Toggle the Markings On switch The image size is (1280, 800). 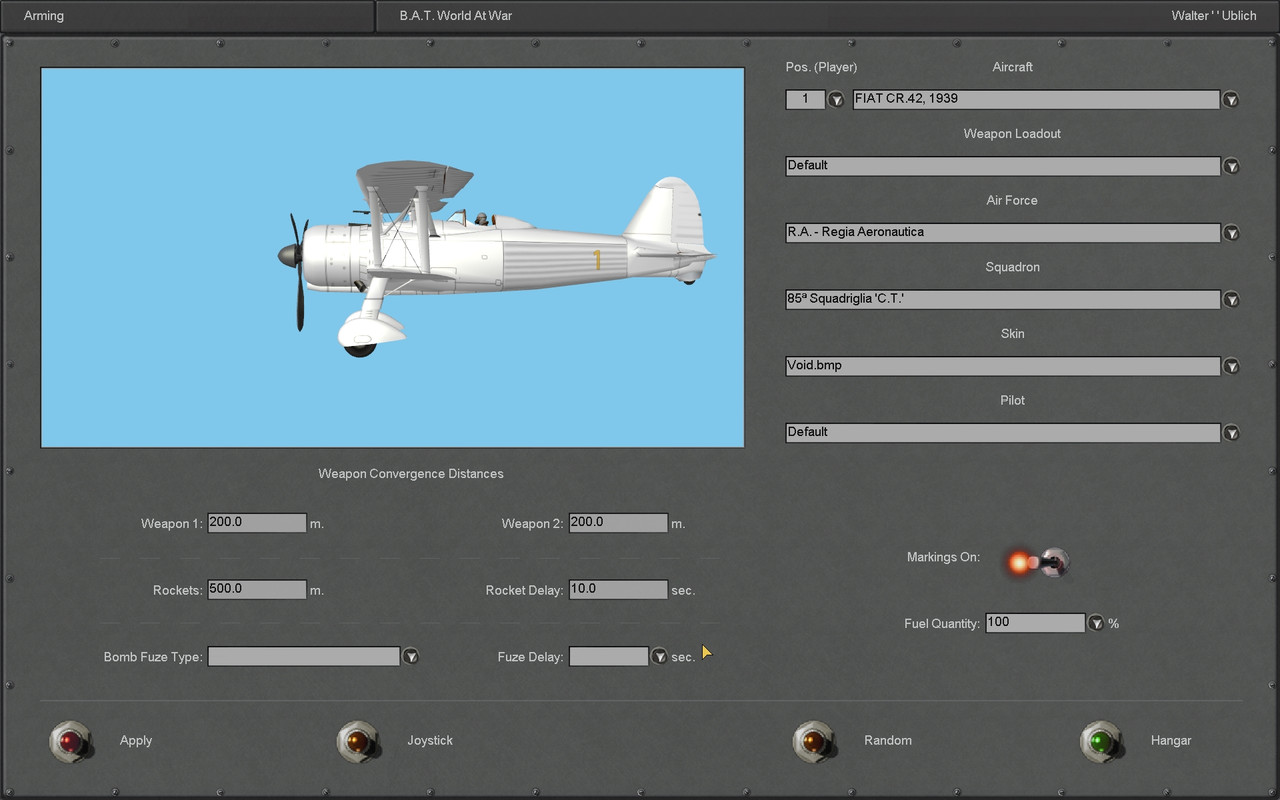pos(1038,562)
